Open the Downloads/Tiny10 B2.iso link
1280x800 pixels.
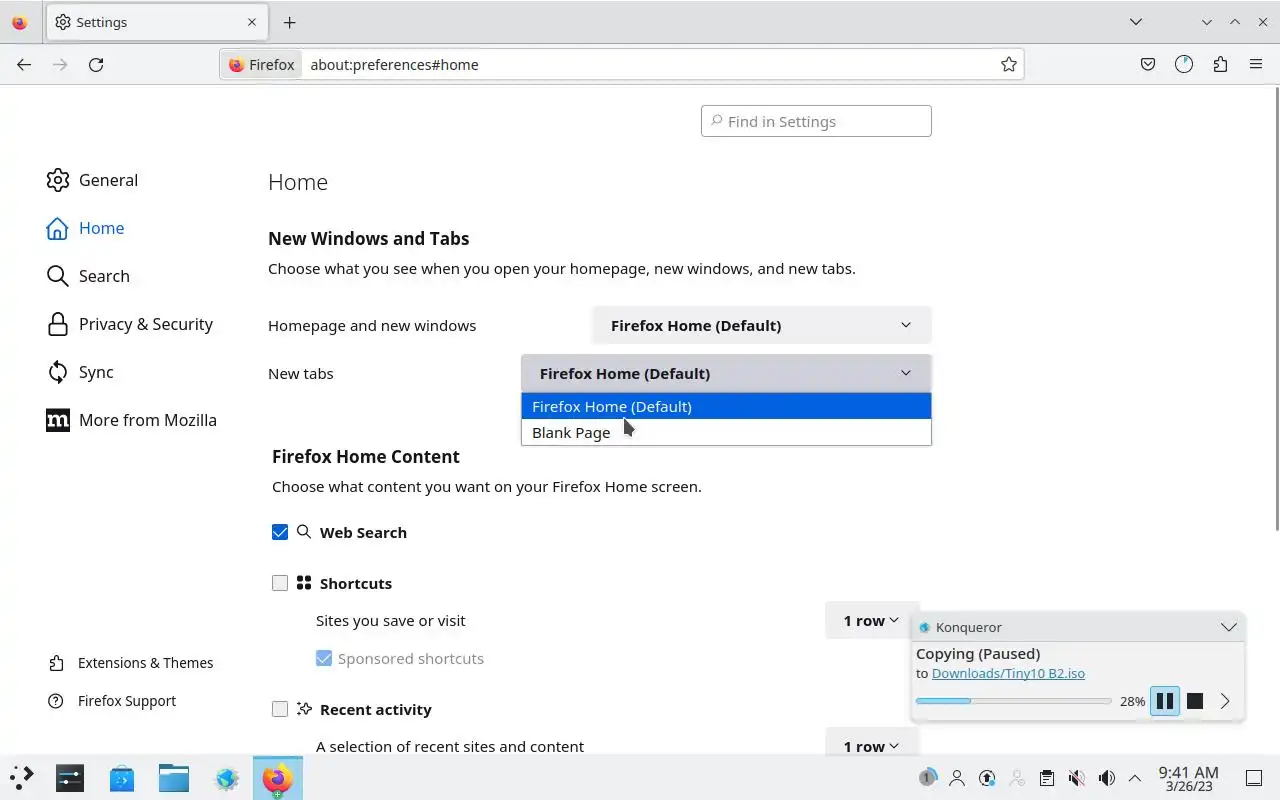1008,673
